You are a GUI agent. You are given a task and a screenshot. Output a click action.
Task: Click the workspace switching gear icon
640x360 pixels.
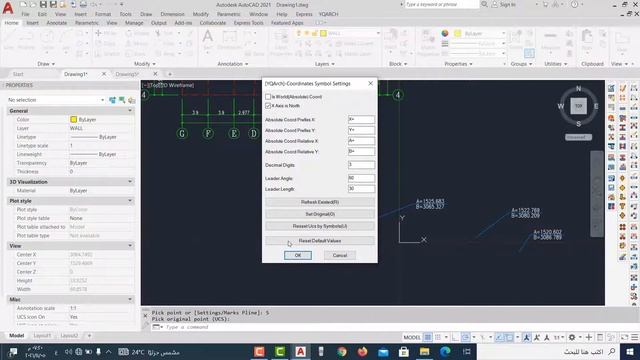[x=572, y=337]
